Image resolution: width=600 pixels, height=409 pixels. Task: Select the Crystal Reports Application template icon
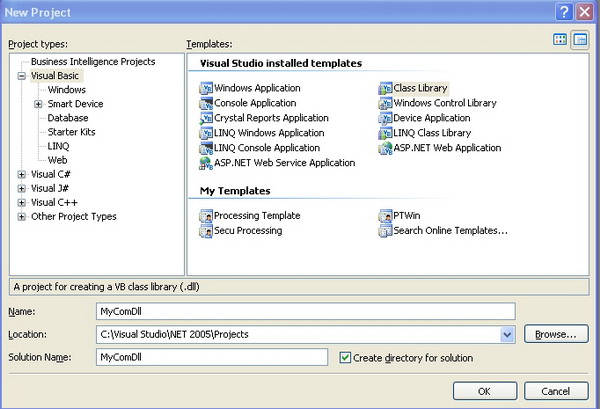coord(206,118)
